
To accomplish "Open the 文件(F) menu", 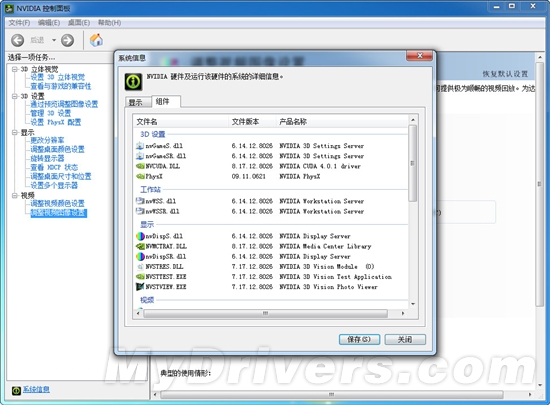I will (19, 23).
